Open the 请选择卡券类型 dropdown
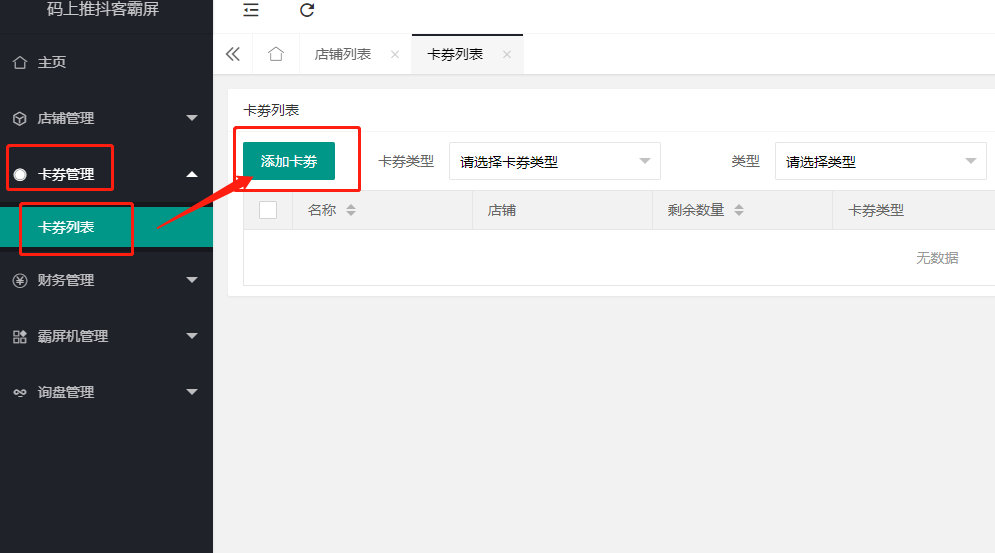The height and width of the screenshot is (553, 995). click(x=555, y=161)
